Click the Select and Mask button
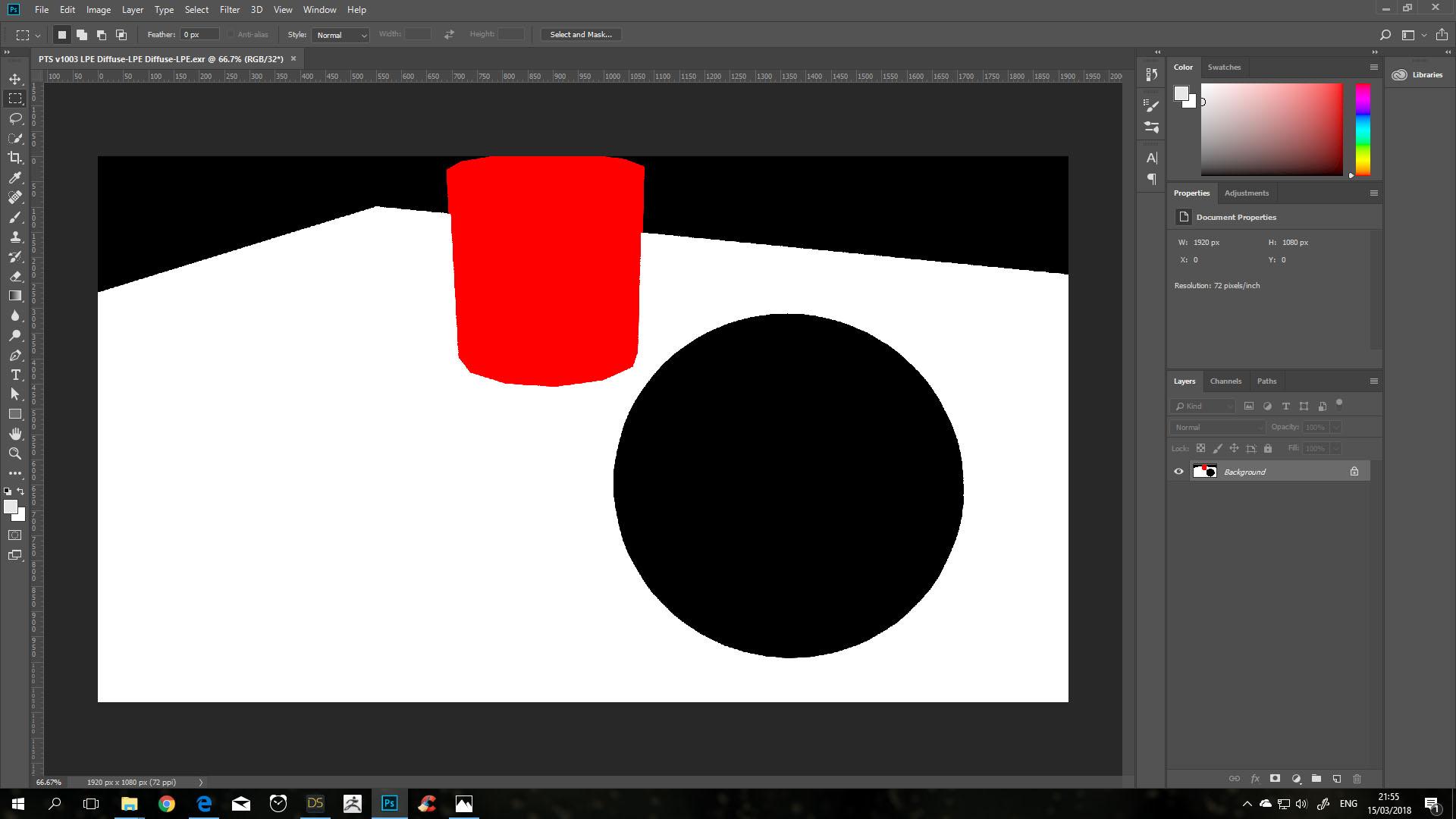The height and width of the screenshot is (819, 1456). click(580, 35)
